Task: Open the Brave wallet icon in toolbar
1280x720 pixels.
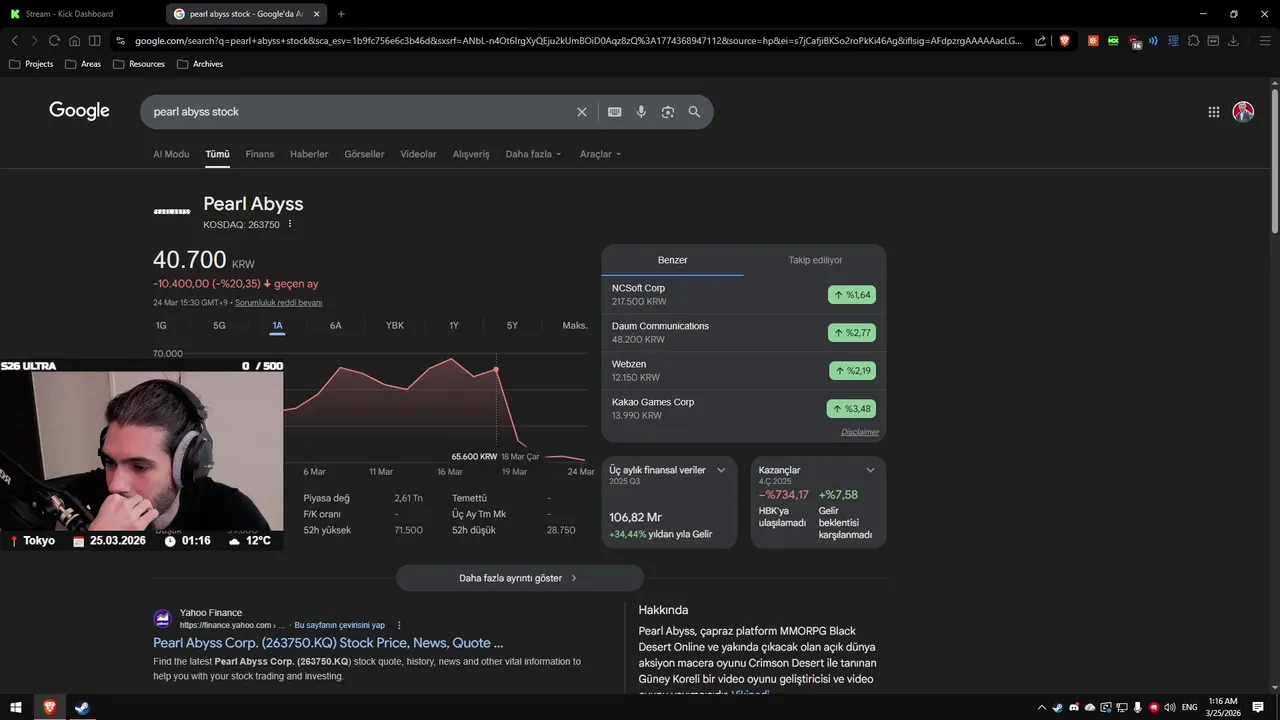Action: coord(1213,41)
